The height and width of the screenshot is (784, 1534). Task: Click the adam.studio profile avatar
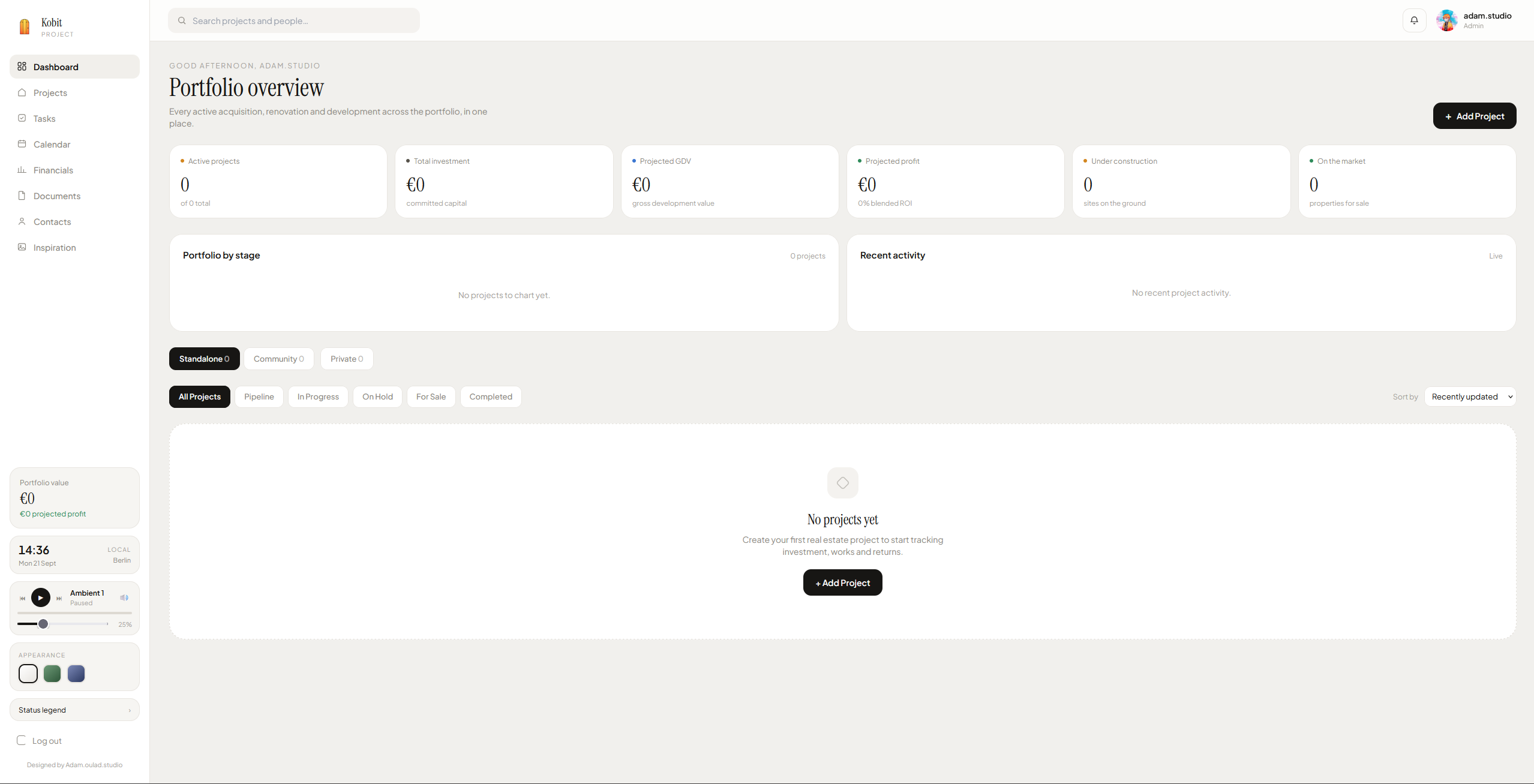tap(1446, 20)
